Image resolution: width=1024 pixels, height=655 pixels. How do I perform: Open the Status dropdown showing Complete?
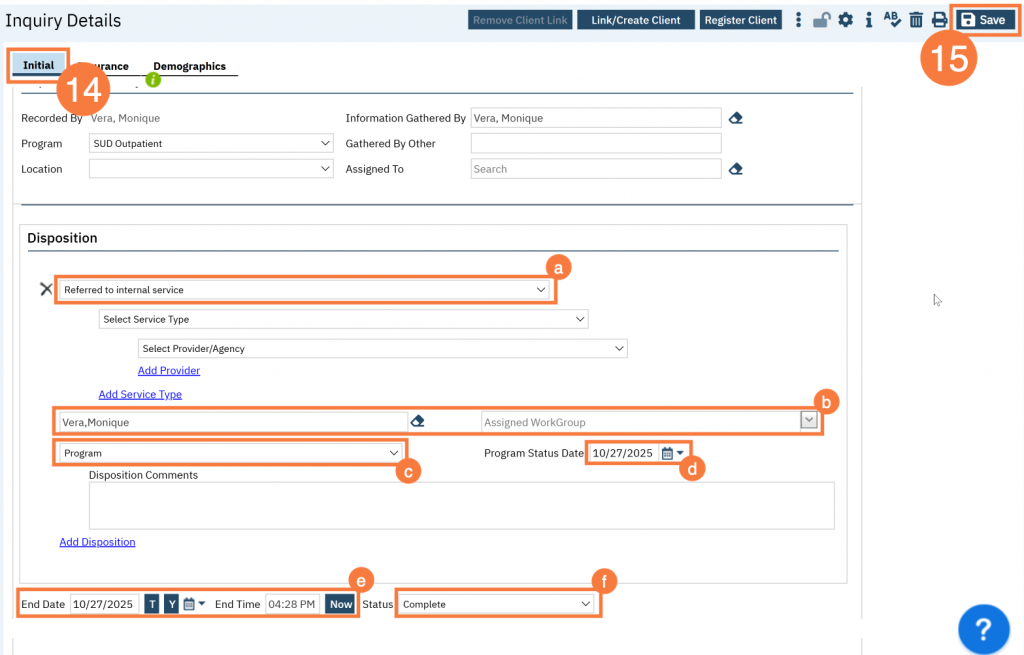click(497, 604)
